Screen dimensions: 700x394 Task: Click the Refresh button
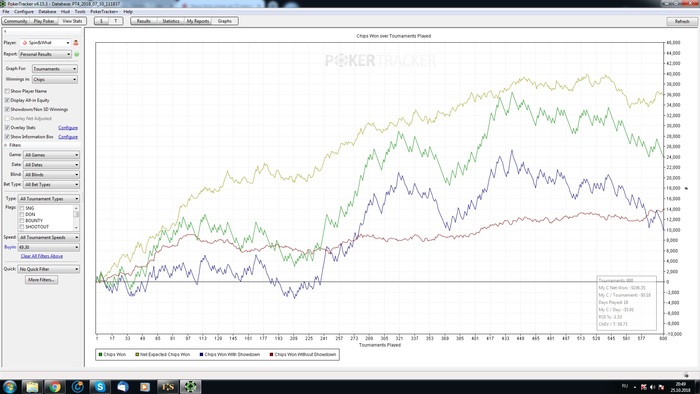click(x=682, y=21)
